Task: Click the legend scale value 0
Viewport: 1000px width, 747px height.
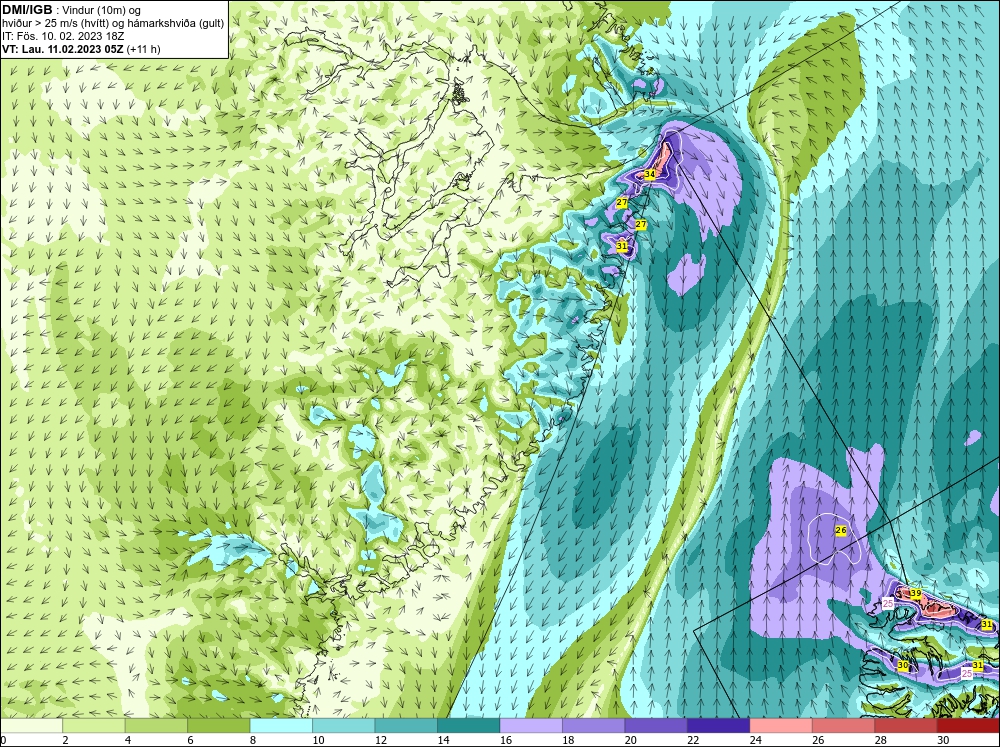Action: [3, 740]
